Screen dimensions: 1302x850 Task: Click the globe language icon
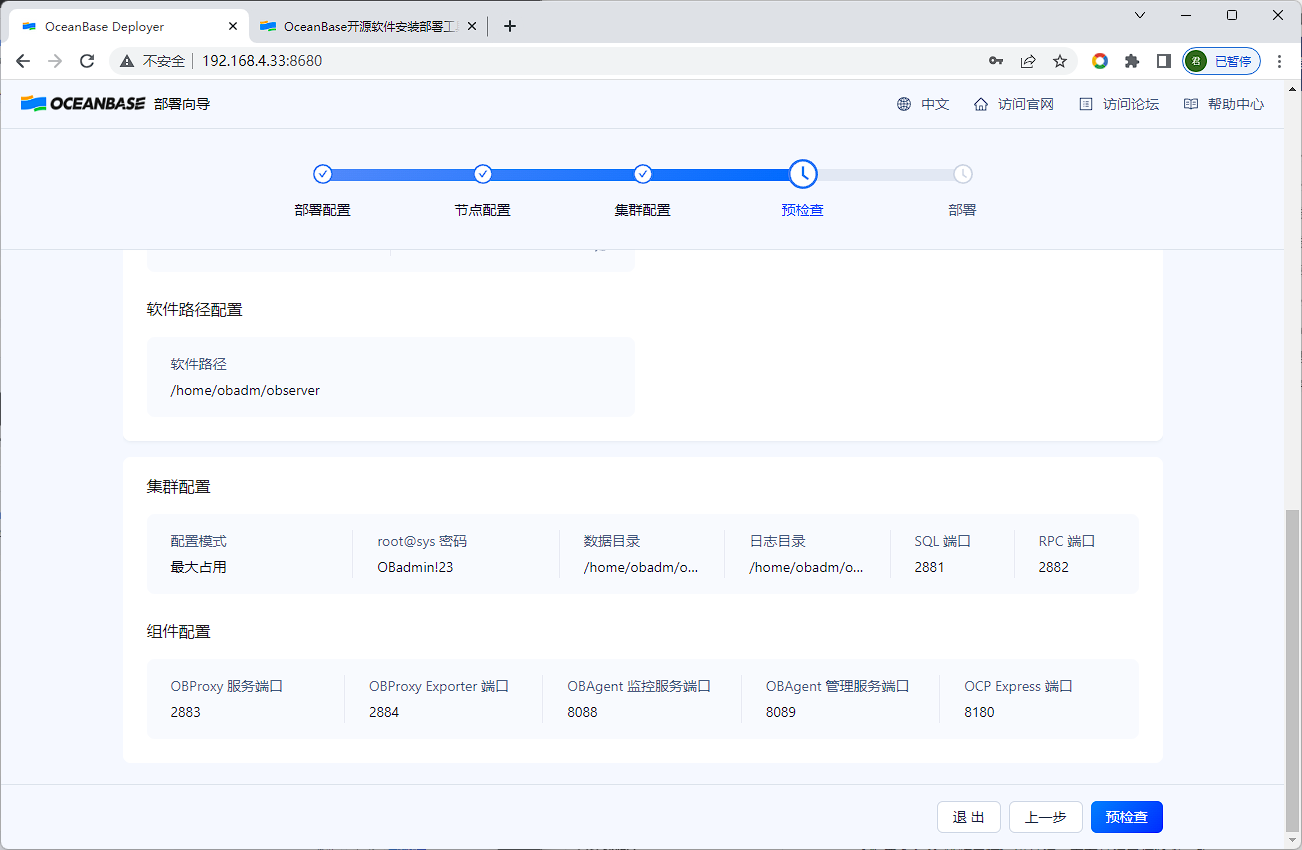click(x=904, y=104)
